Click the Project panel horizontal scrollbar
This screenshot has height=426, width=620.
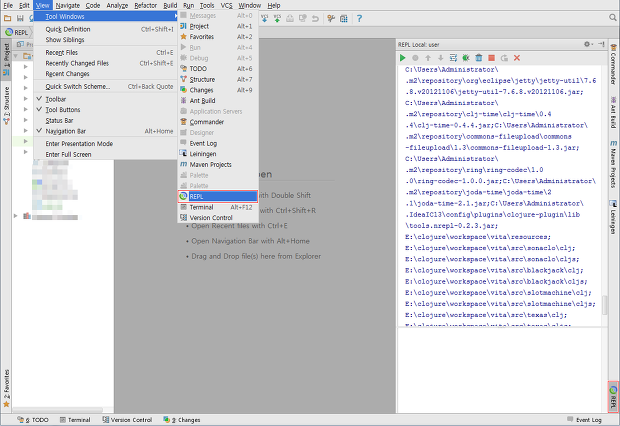(58, 410)
